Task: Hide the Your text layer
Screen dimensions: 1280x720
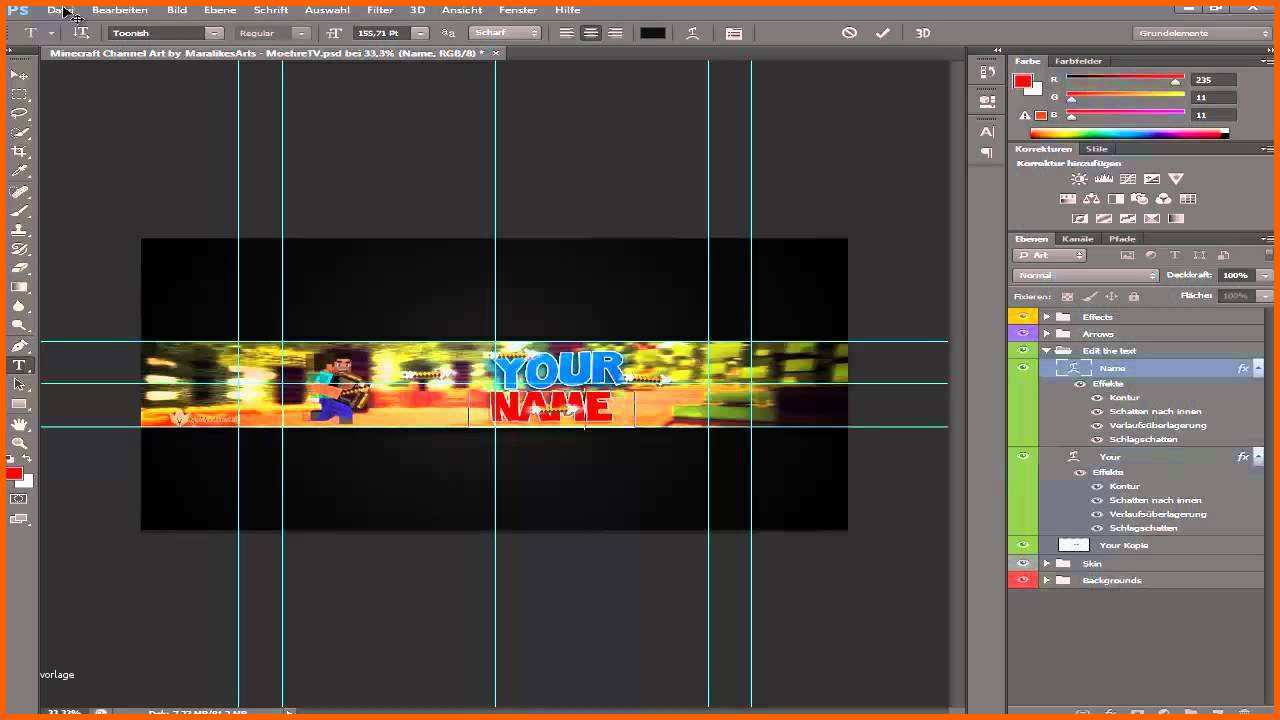Action: coord(1022,456)
